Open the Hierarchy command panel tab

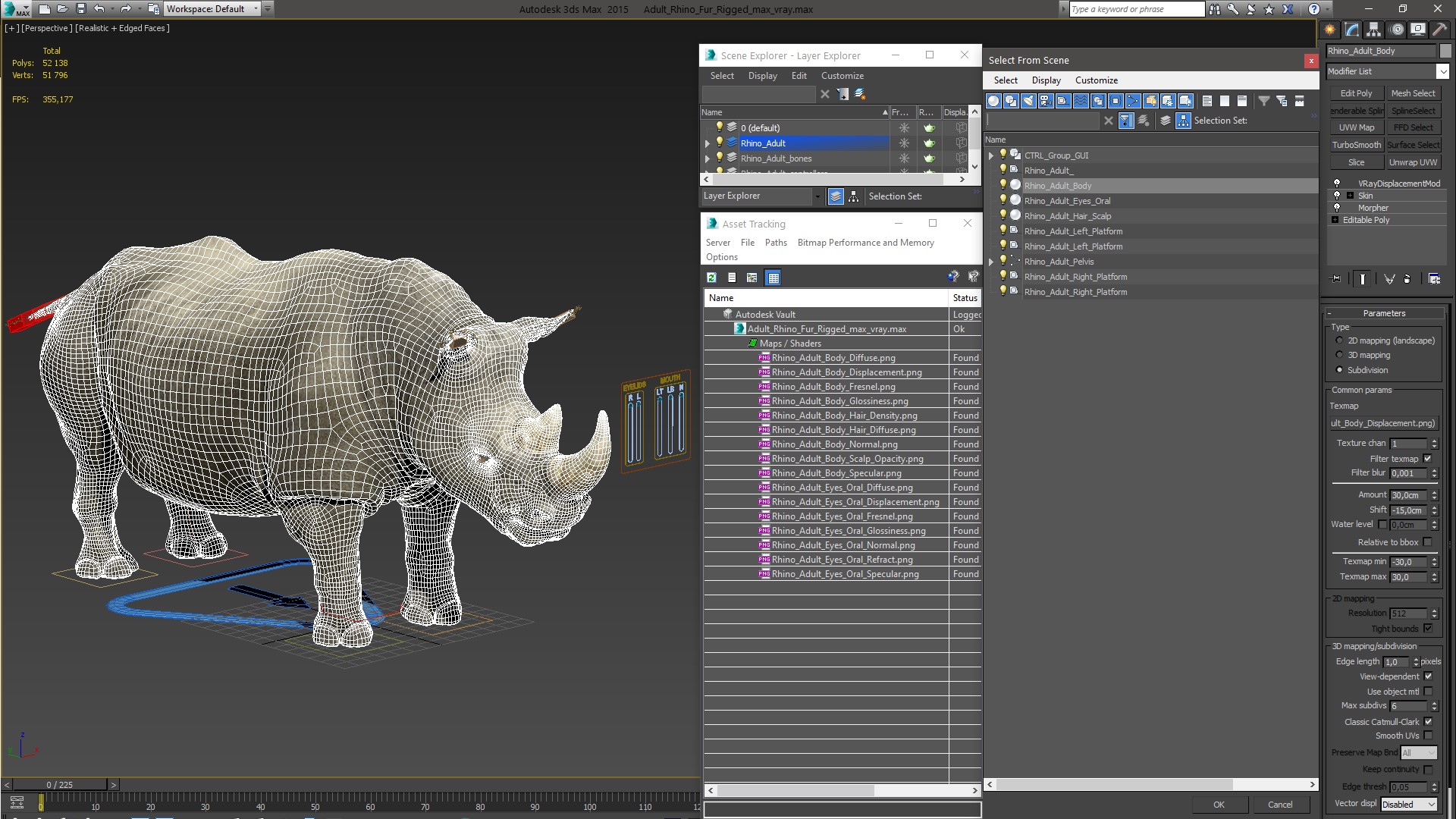(x=1373, y=30)
